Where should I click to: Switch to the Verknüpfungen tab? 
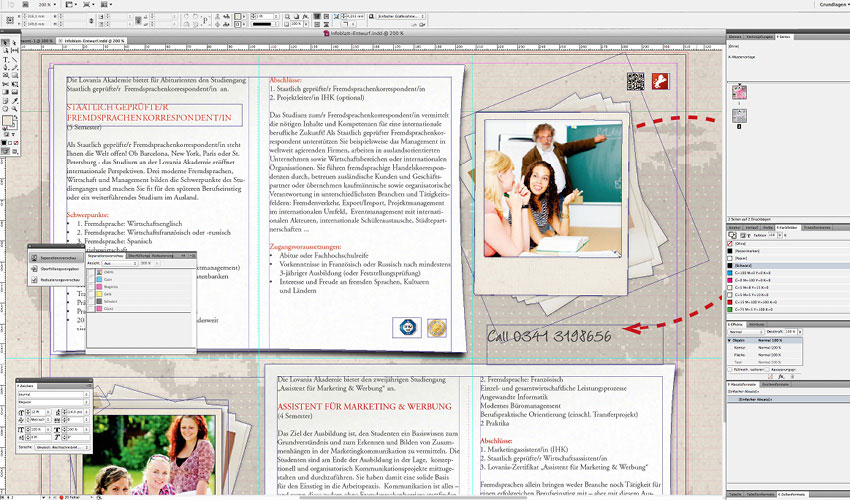(x=759, y=36)
